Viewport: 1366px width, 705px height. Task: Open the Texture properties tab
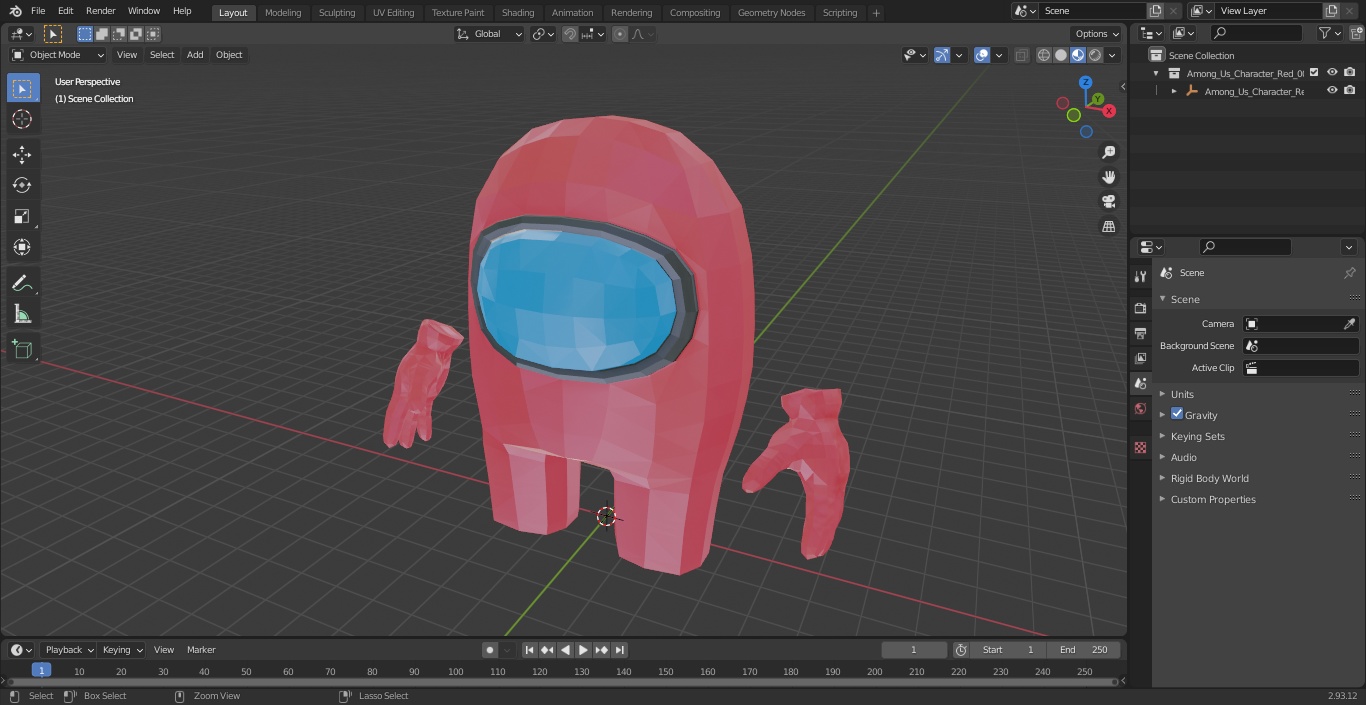pyautogui.click(x=1140, y=448)
